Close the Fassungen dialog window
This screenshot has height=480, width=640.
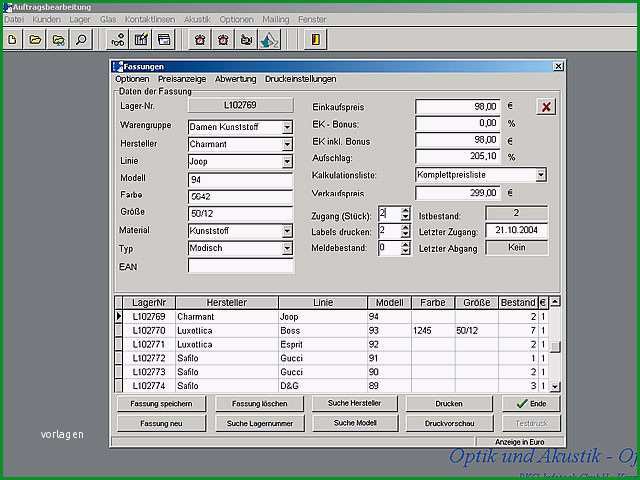(558, 66)
